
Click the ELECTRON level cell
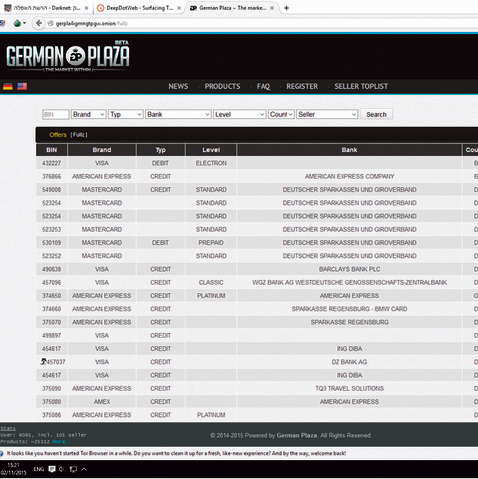point(211,163)
